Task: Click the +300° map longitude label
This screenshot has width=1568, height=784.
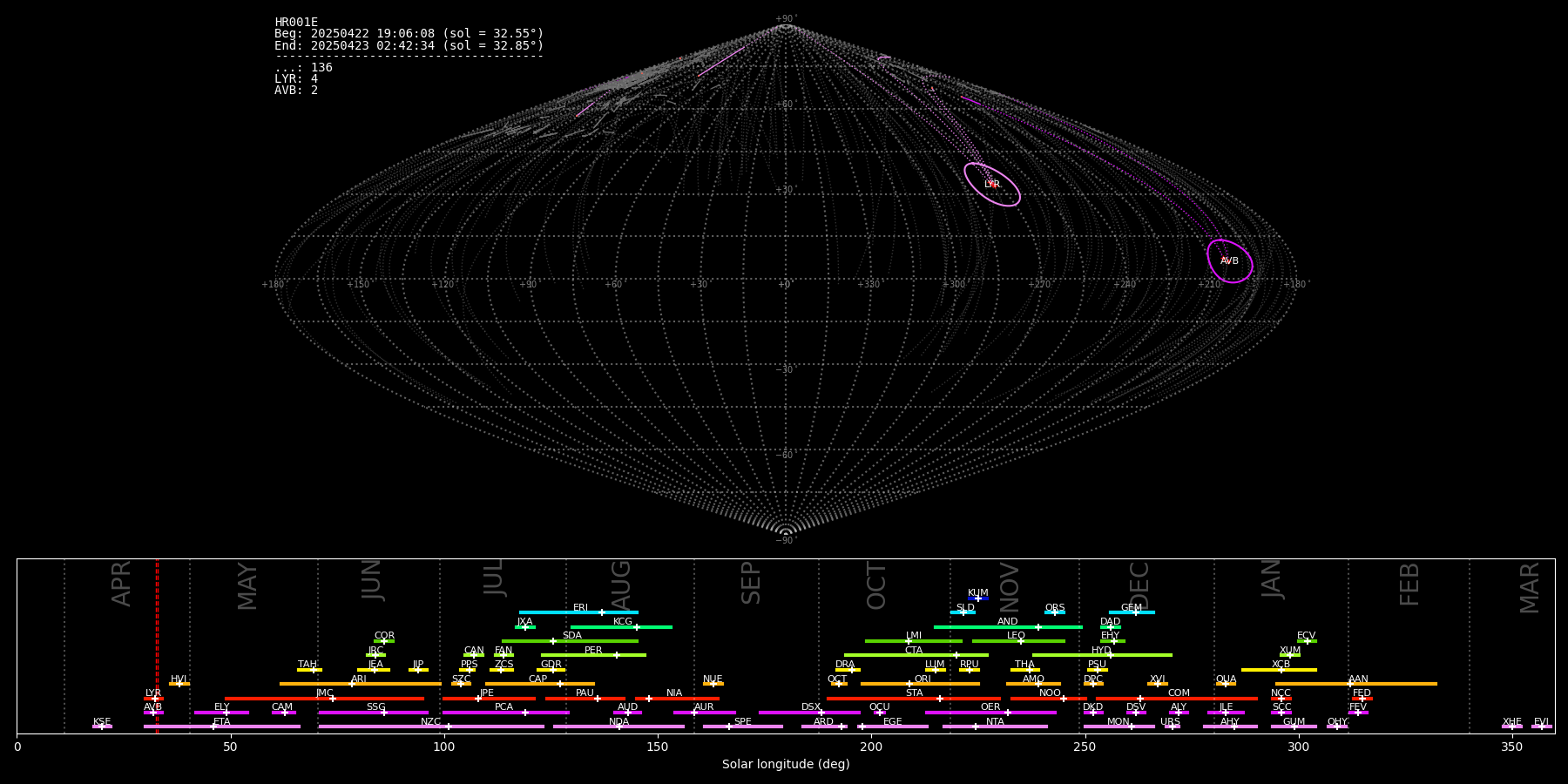Action: point(955,285)
